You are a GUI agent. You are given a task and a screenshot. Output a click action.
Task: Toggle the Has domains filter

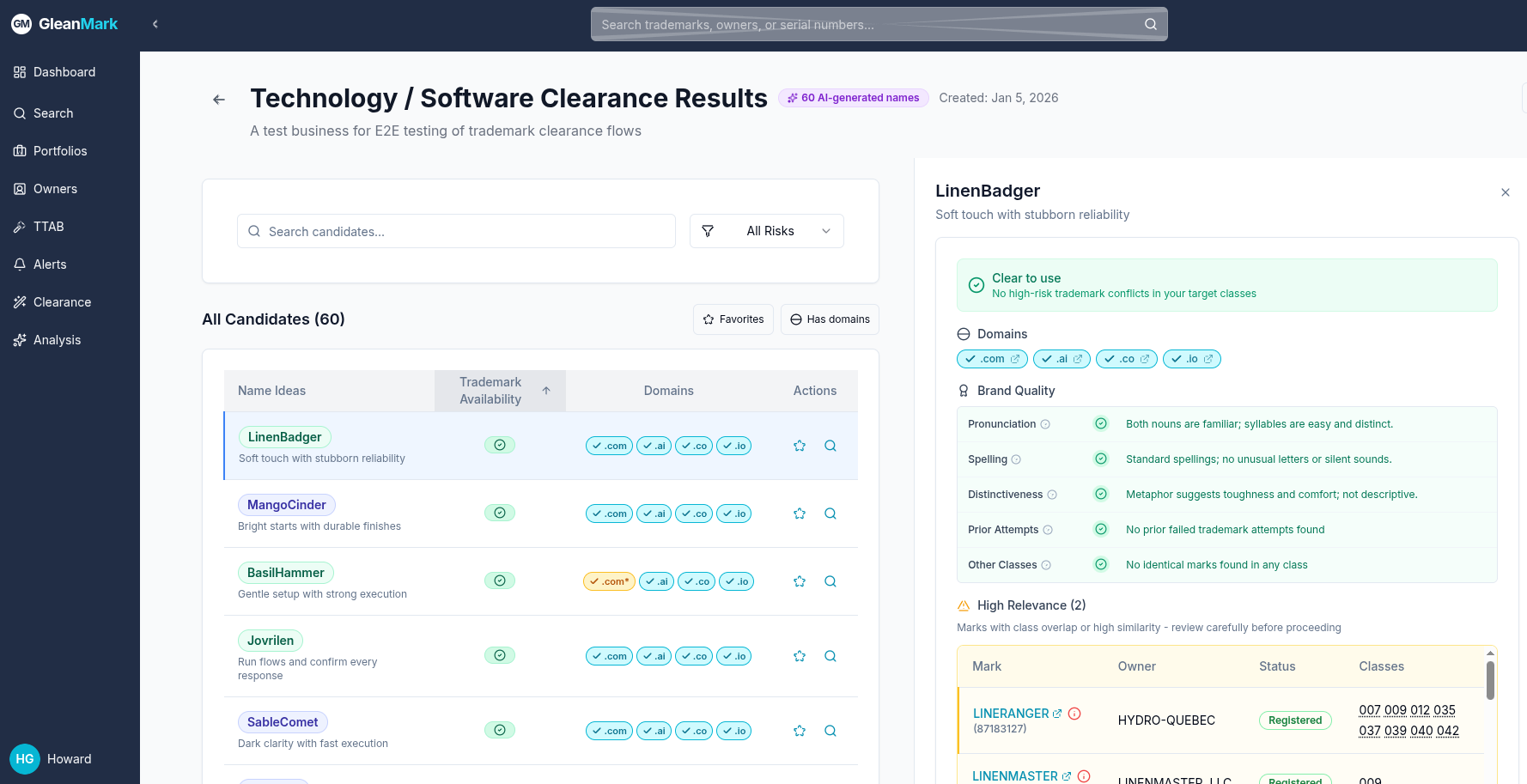pos(830,319)
